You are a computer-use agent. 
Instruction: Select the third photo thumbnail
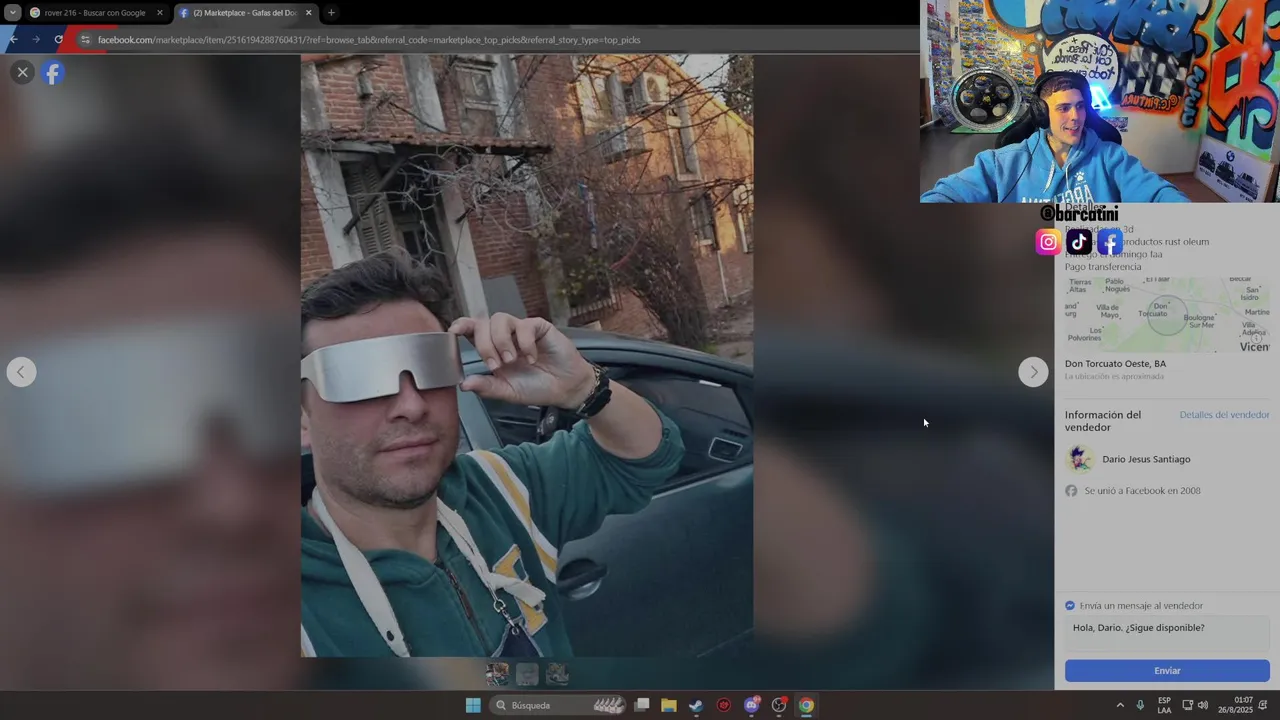[x=557, y=674]
